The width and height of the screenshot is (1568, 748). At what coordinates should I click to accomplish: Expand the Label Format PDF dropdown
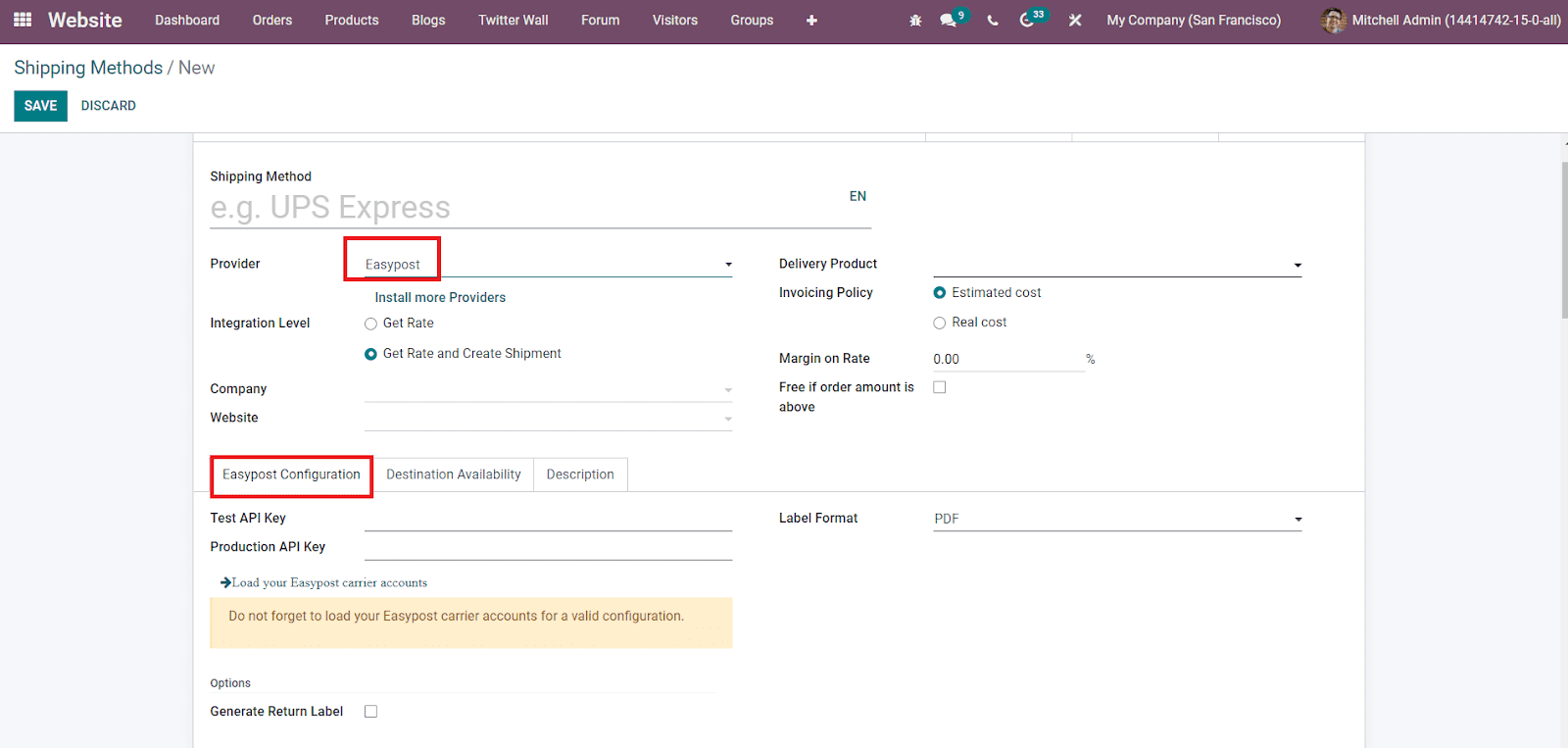tap(1297, 520)
